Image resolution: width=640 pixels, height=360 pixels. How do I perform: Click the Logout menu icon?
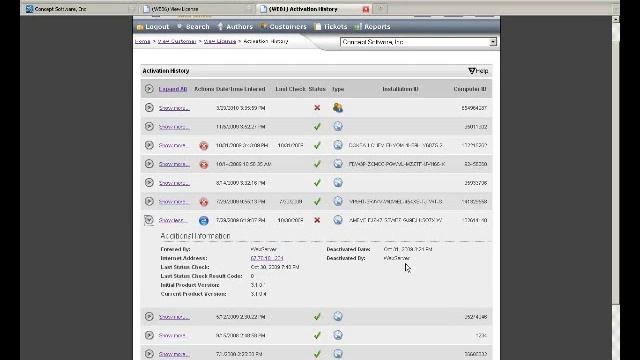140,27
